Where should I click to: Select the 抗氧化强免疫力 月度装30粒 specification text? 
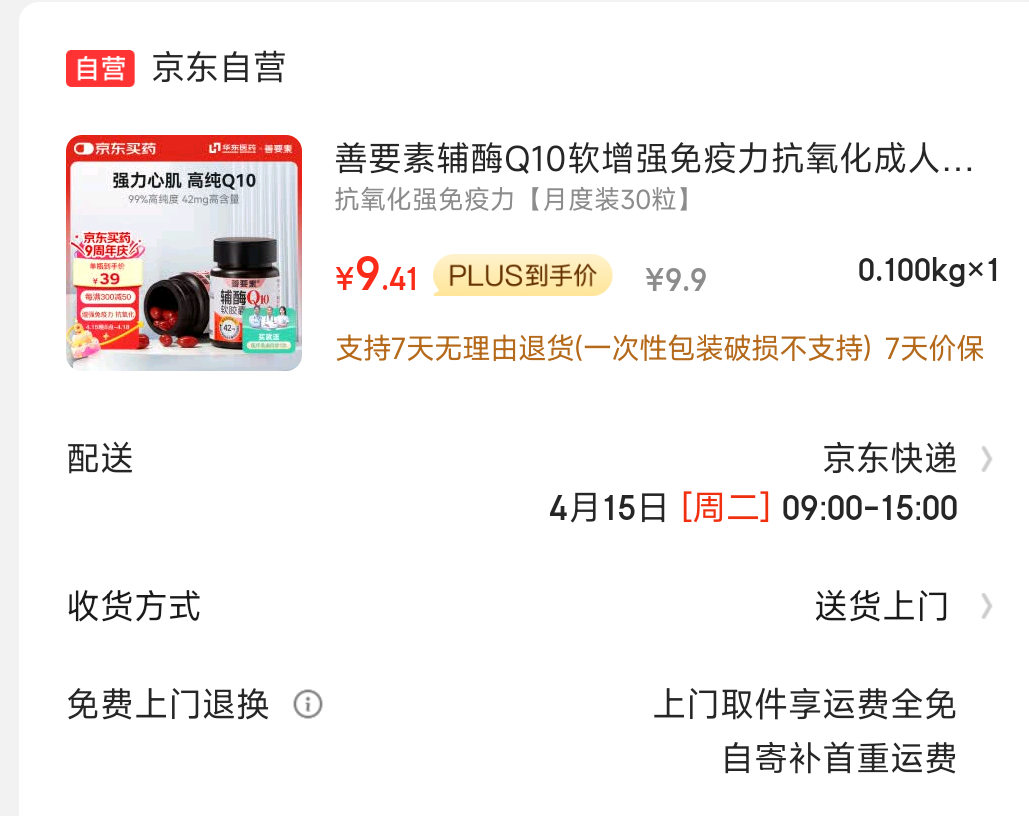point(513,200)
